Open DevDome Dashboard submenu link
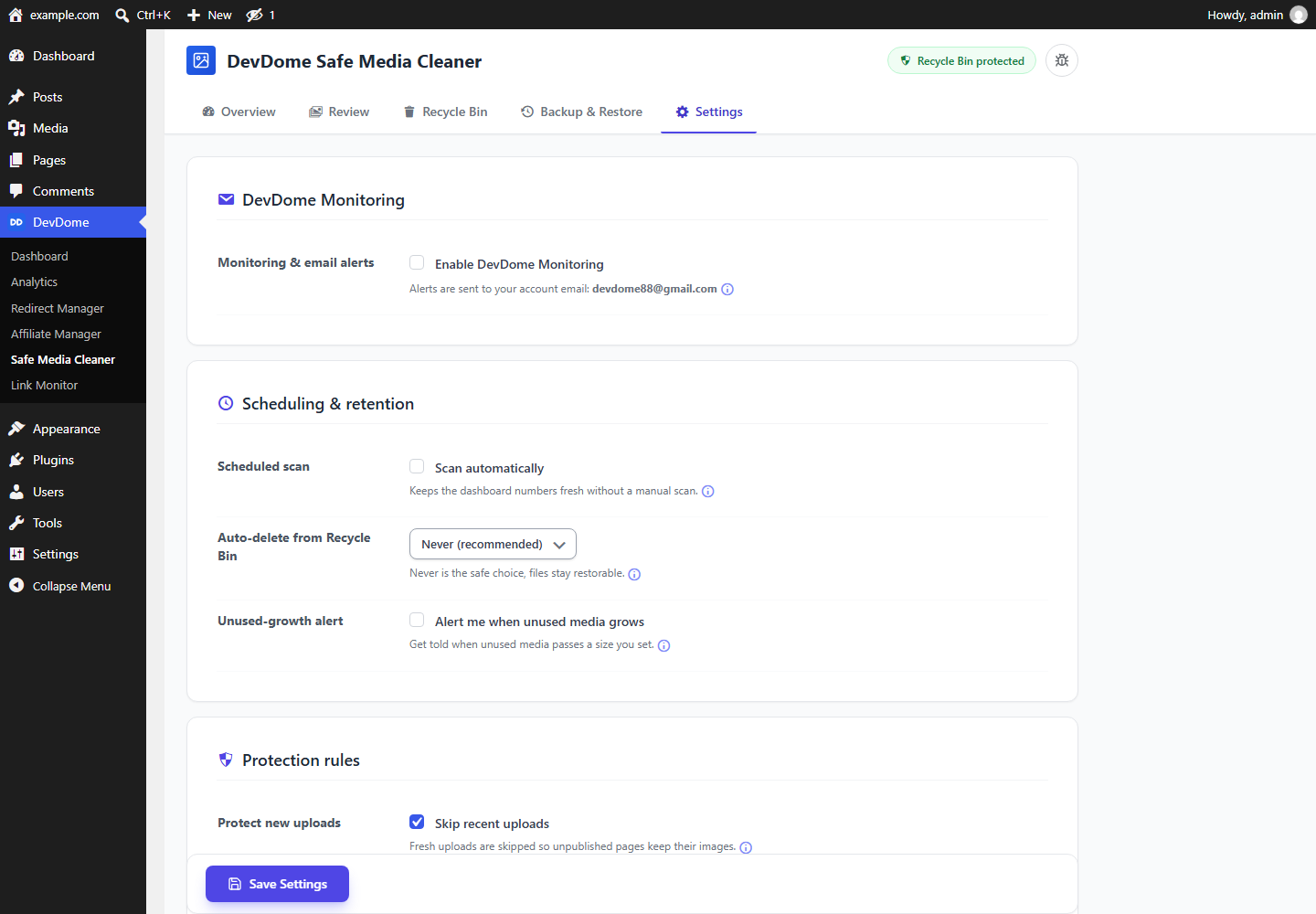Image resolution: width=1316 pixels, height=914 pixels. (x=39, y=256)
